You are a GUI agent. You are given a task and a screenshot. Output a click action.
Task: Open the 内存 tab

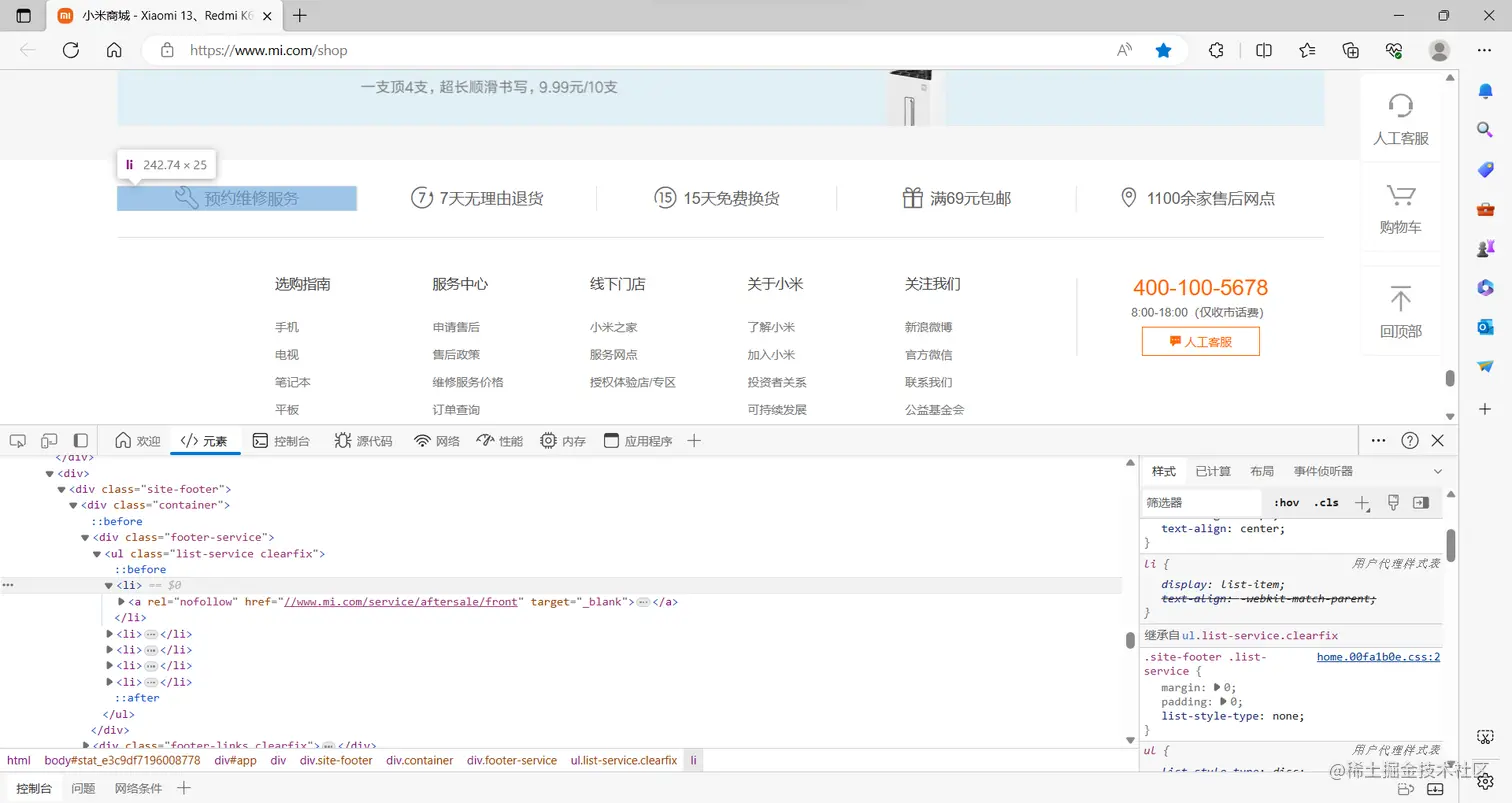[x=563, y=441]
